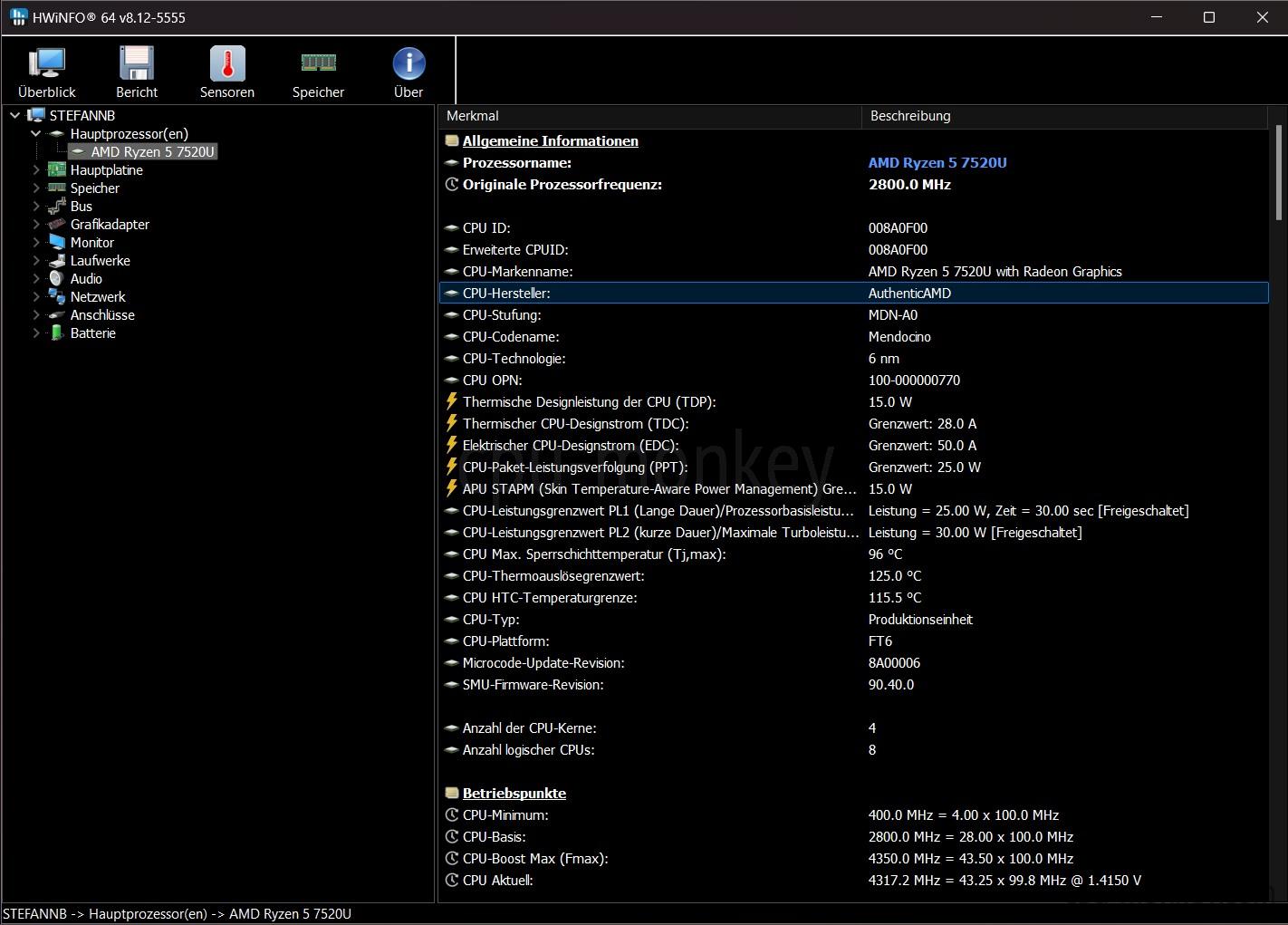Click the Netzwerk network icon
Viewport: 1288px width, 925px height.
click(57, 297)
